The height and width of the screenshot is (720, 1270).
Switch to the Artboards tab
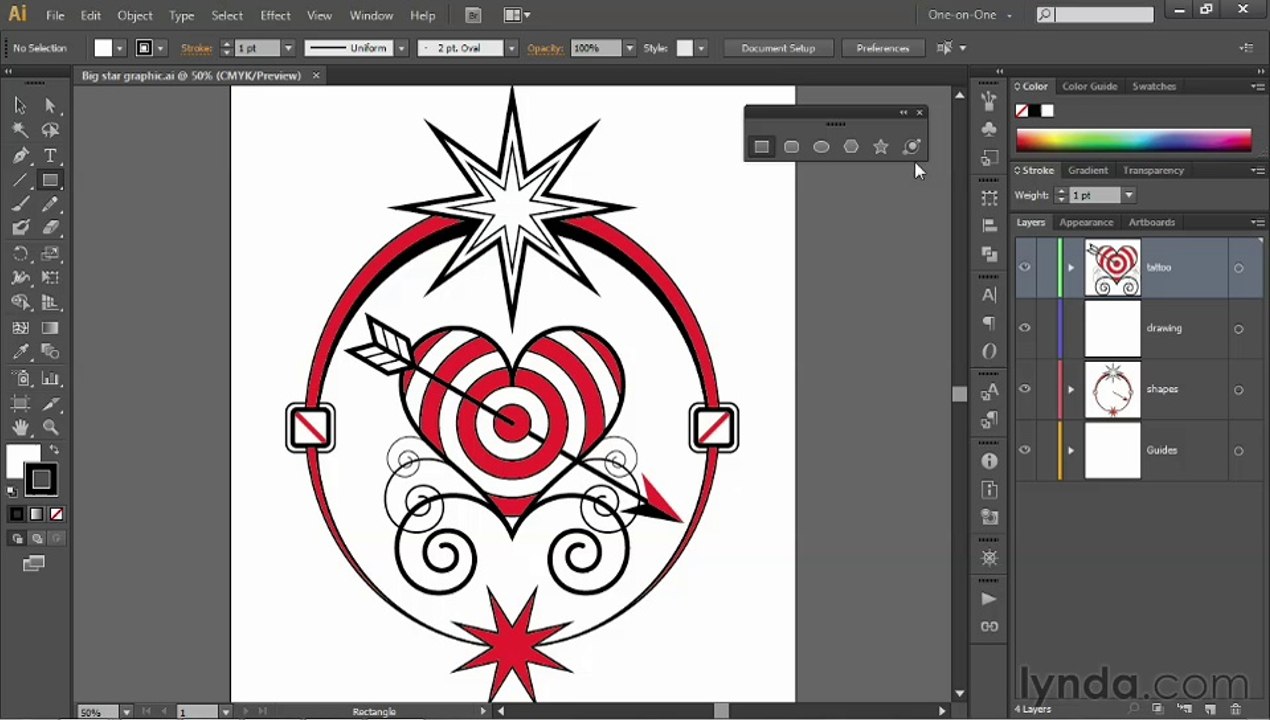(1152, 223)
